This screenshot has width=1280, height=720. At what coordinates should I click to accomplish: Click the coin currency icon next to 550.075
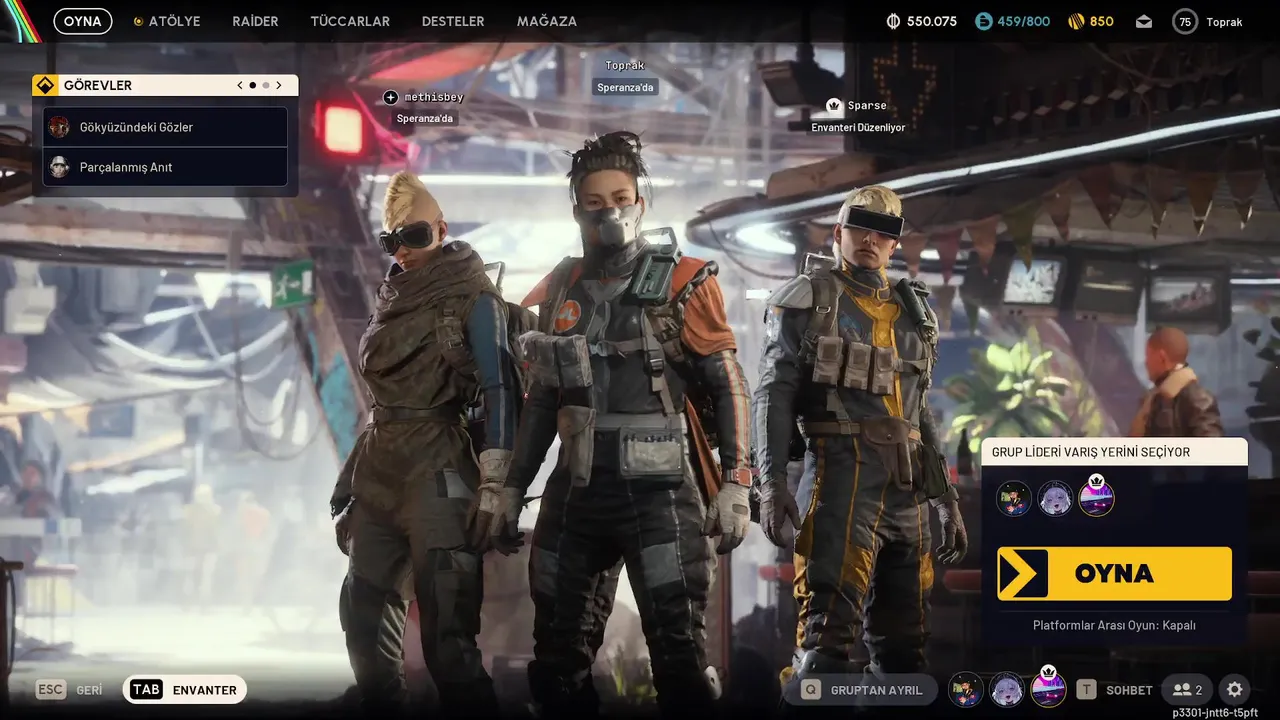pyautogui.click(x=894, y=21)
